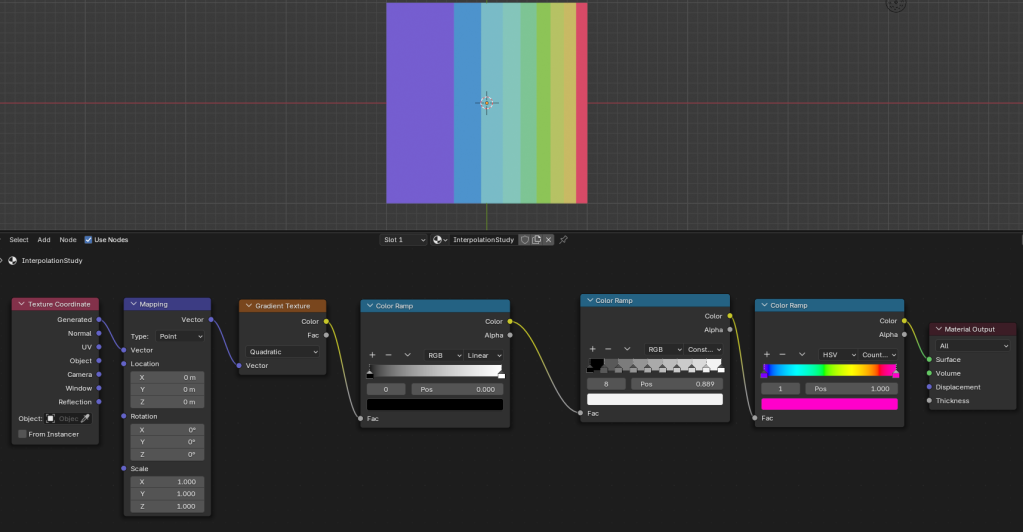The width and height of the screenshot is (1023, 532).
Task: Open the Quadratic gradient type dropdown
Action: point(284,352)
